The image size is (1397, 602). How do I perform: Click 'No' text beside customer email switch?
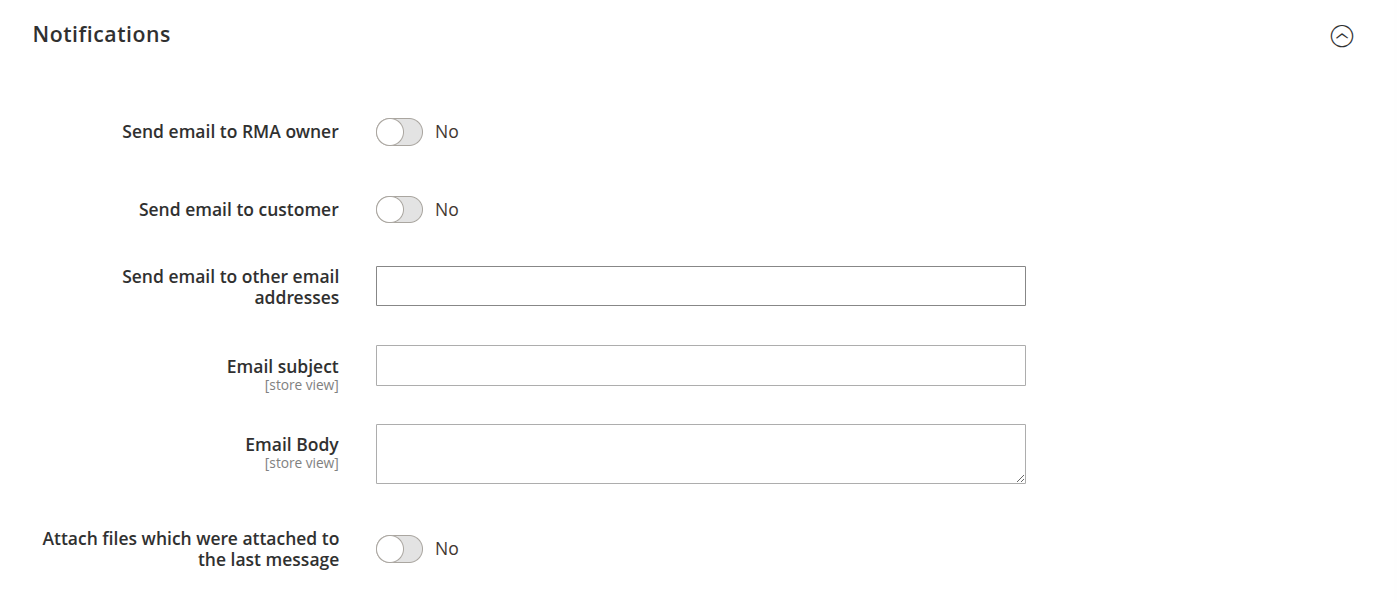coord(447,210)
